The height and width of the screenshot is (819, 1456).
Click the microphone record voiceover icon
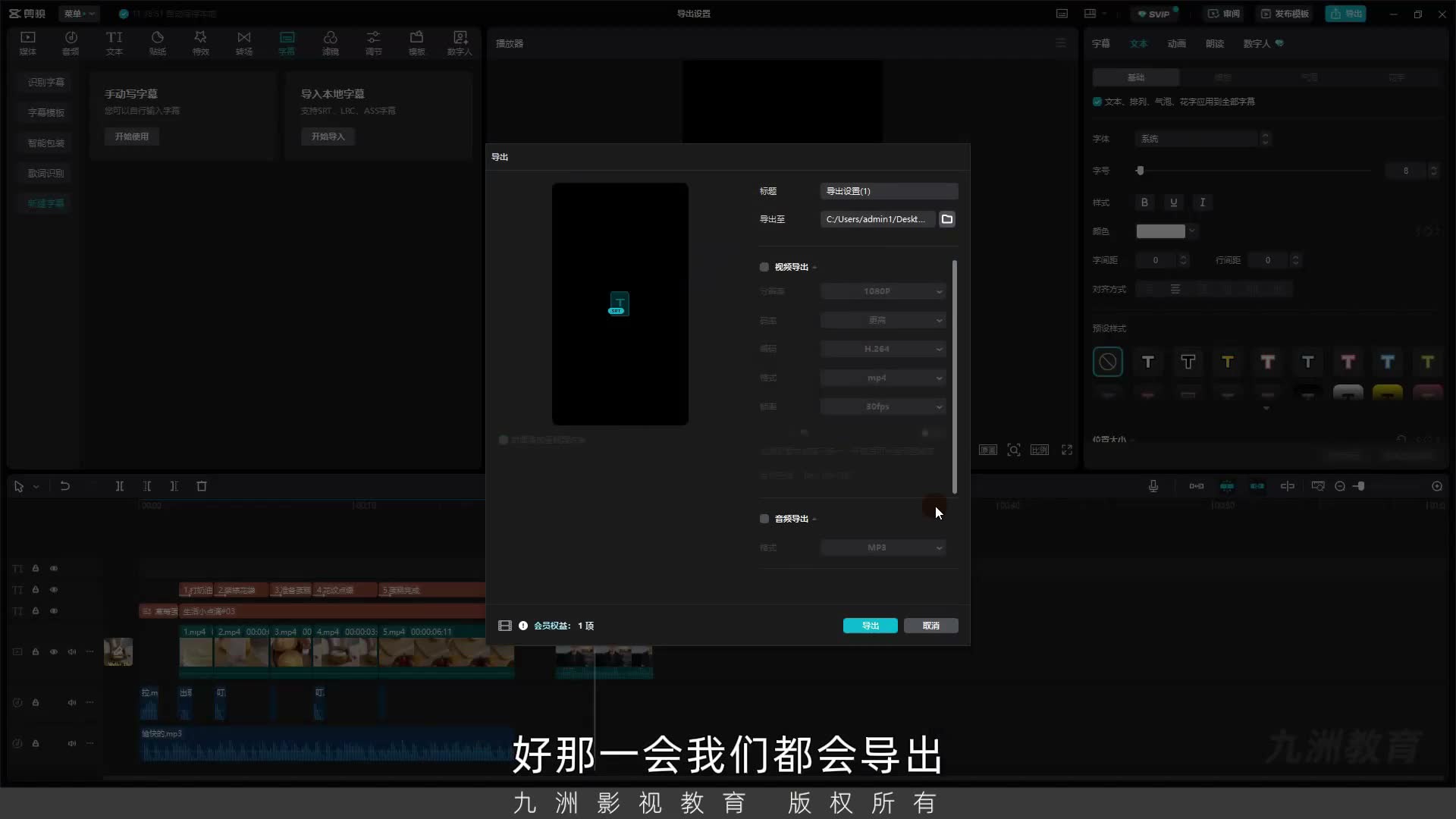coord(1153,486)
